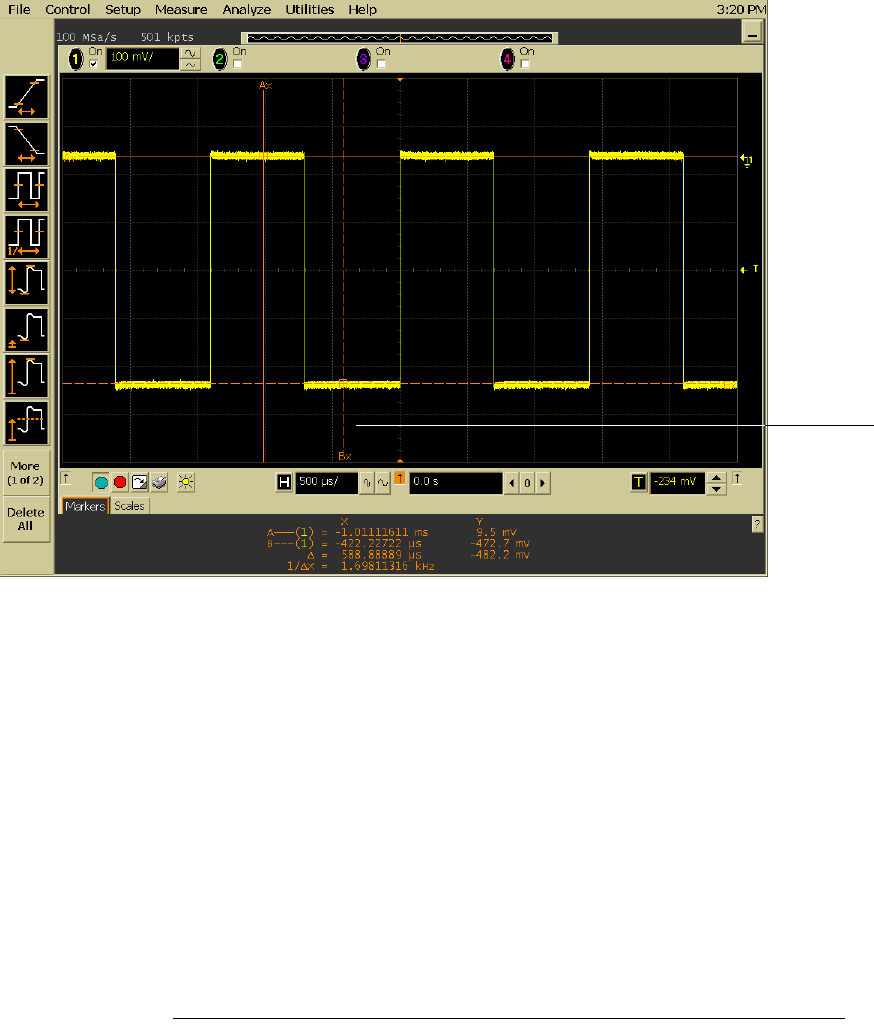
Task: Click the 3:20 PM clock
Action: 741,9
